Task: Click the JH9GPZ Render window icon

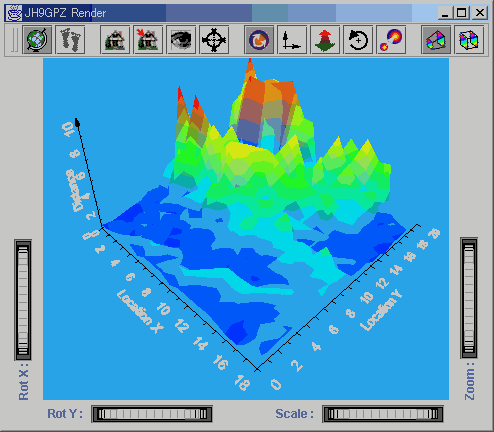Action: click(x=14, y=13)
